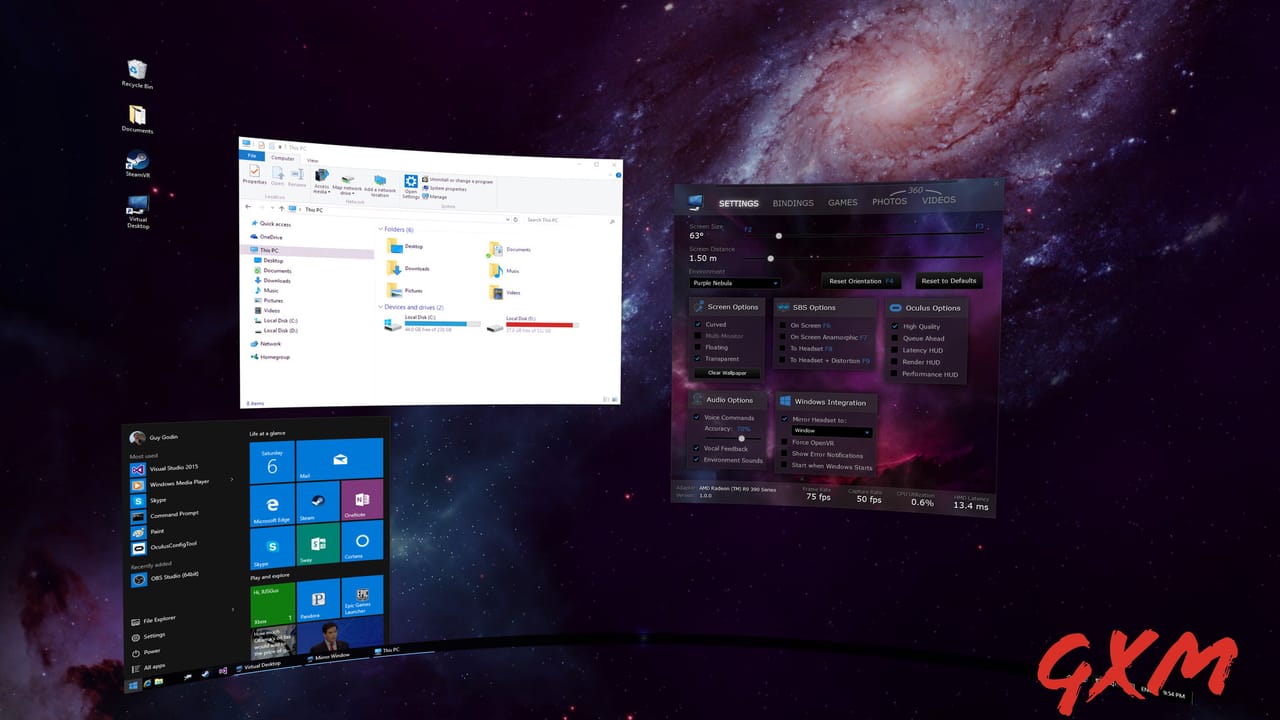Switch to the Photos tab
1280x720 pixels.
click(889, 201)
